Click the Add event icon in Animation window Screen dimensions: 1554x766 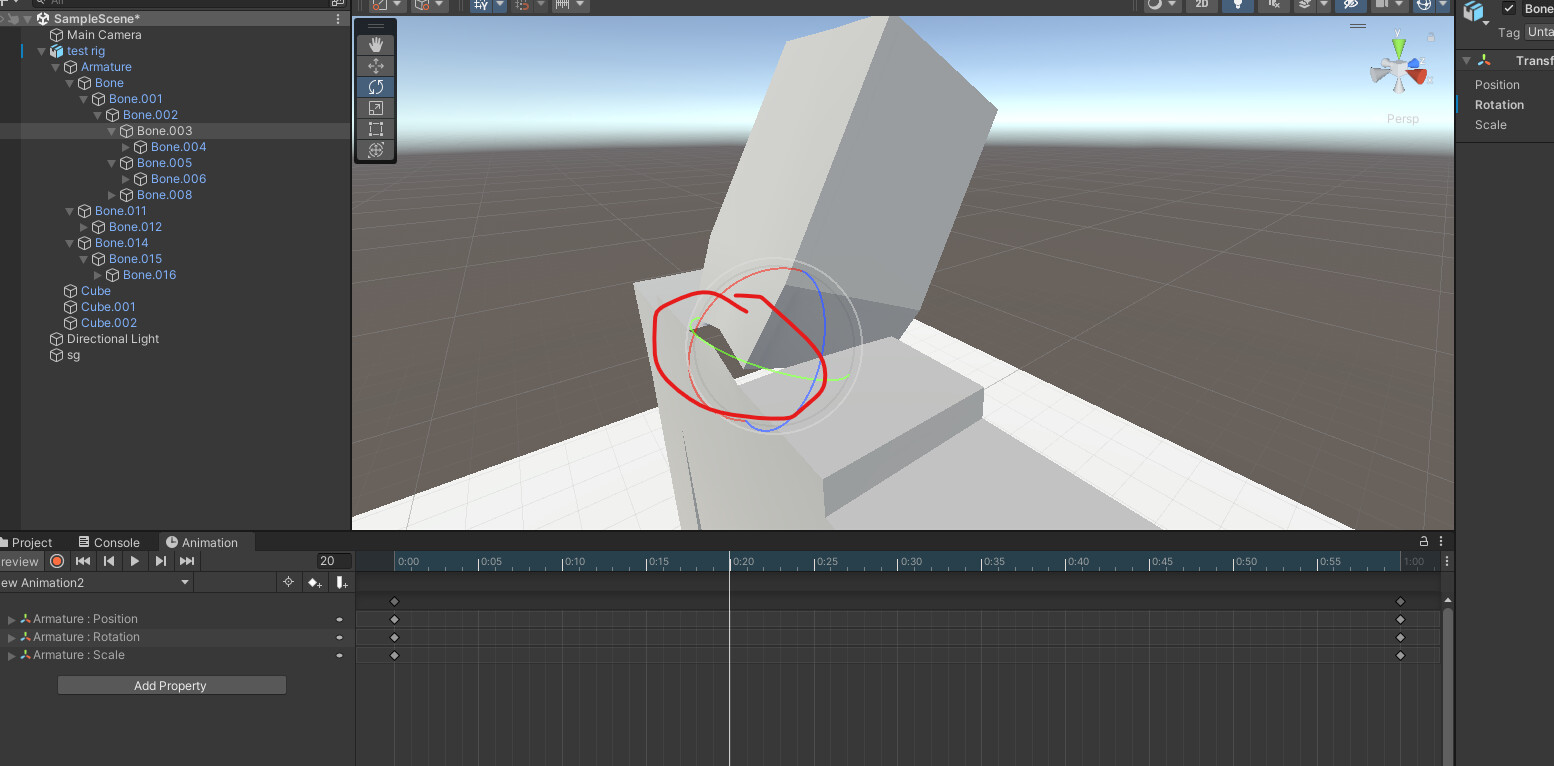(340, 582)
